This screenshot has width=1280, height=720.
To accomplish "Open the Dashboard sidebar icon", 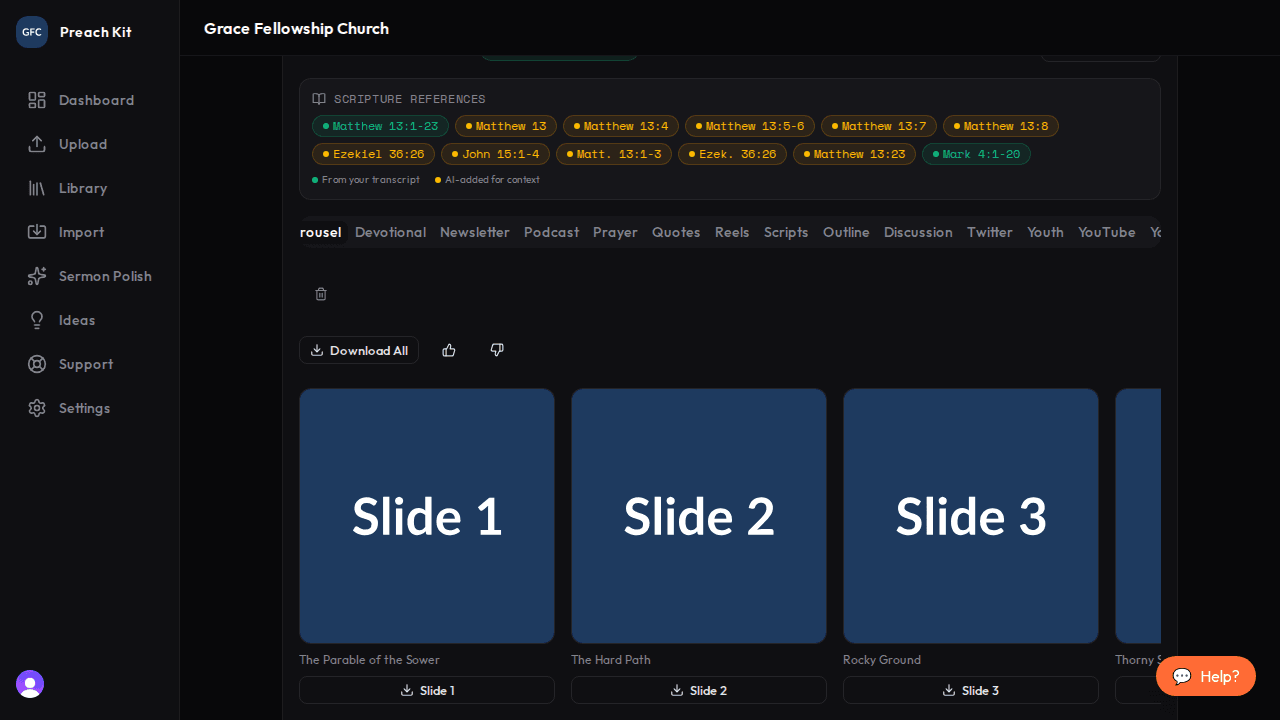I will tap(37, 100).
